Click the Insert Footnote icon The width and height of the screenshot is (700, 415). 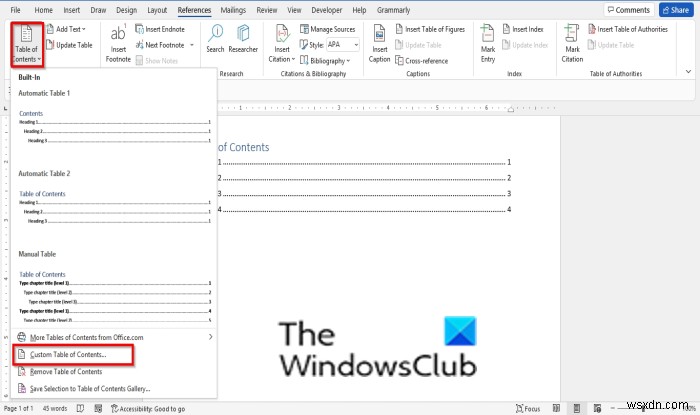click(x=118, y=43)
